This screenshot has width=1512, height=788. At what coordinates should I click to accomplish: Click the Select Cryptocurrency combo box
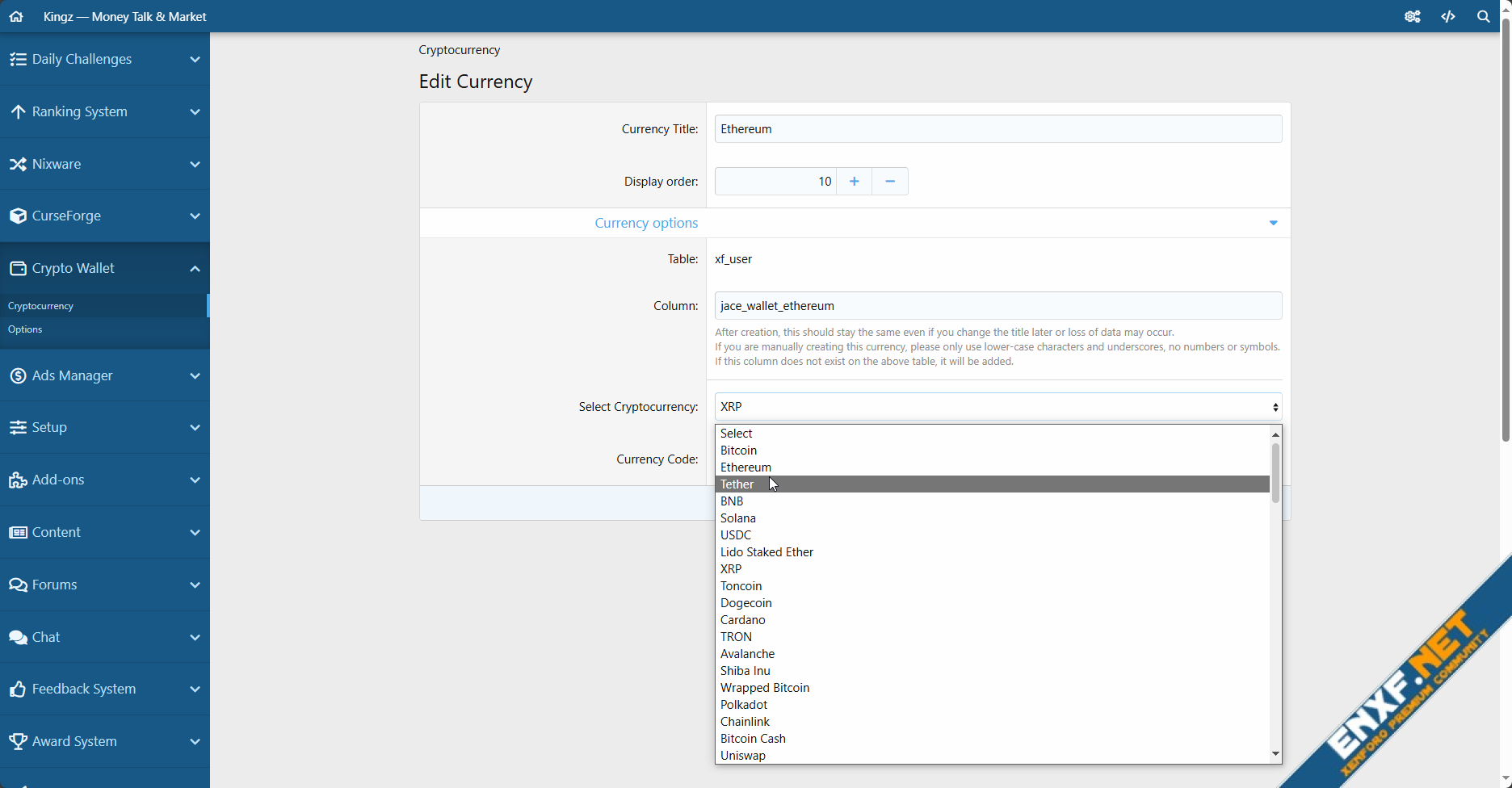tap(997, 407)
